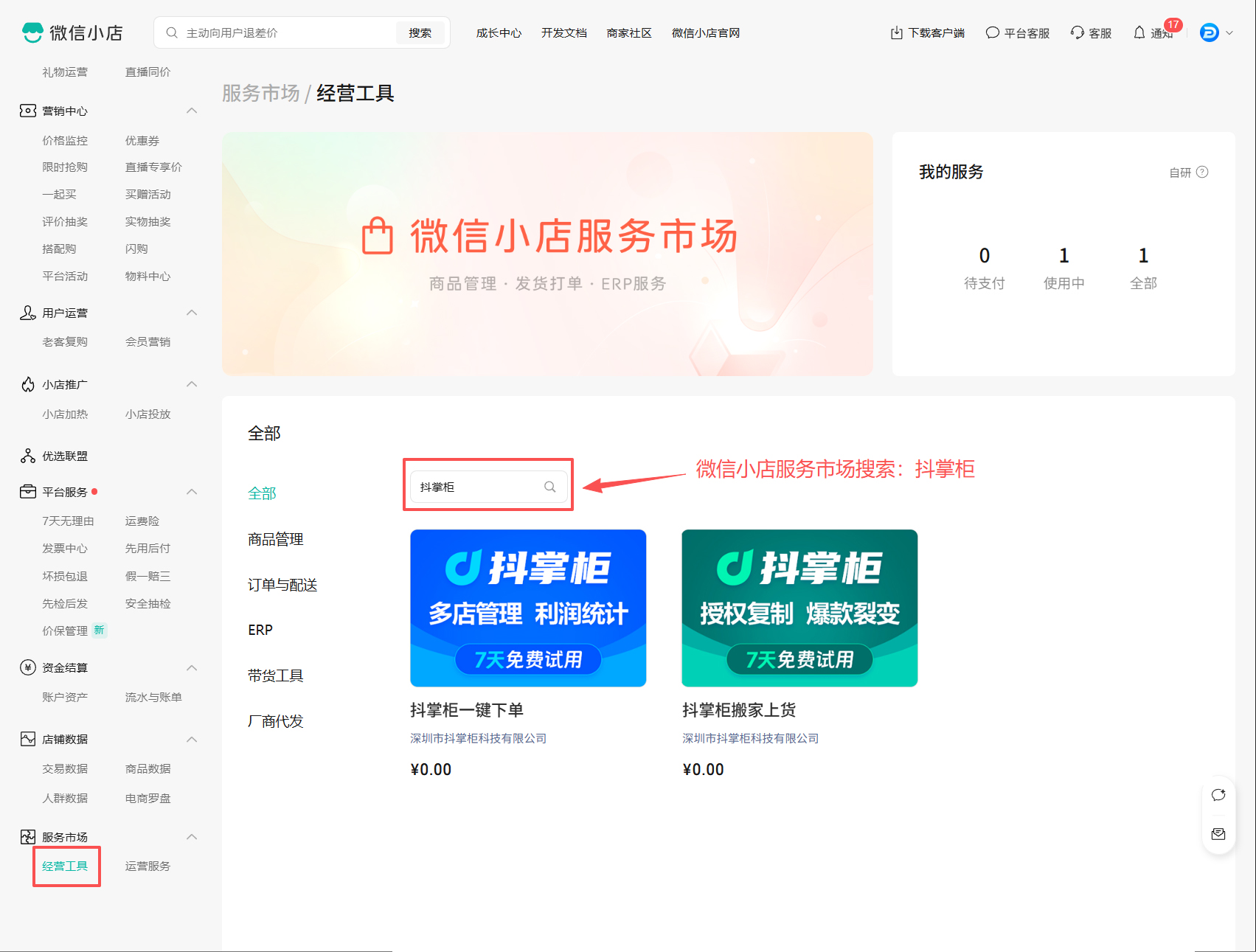Screen dimensions: 1256x952
Task: Click the magnifier icon in top search bar
Action: pos(172,32)
